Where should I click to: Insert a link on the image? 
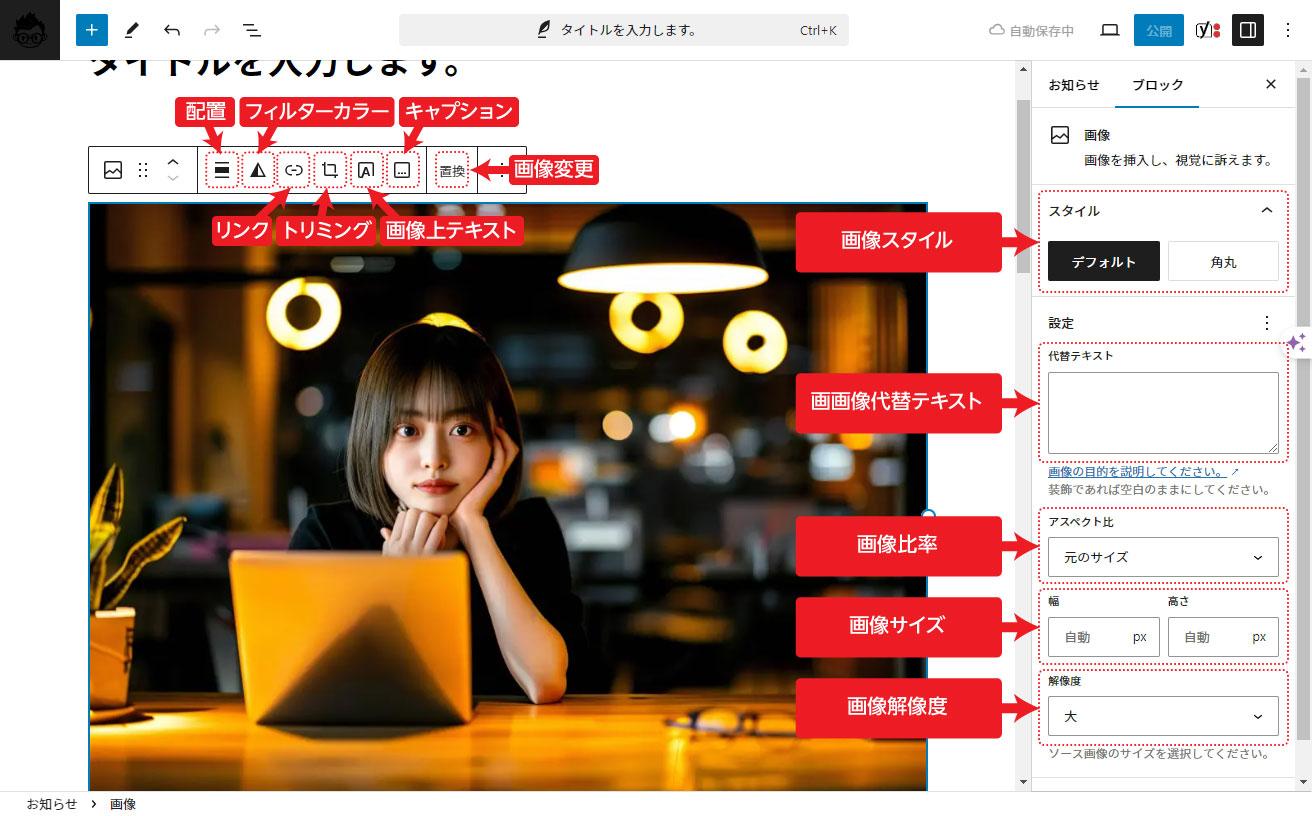point(294,169)
